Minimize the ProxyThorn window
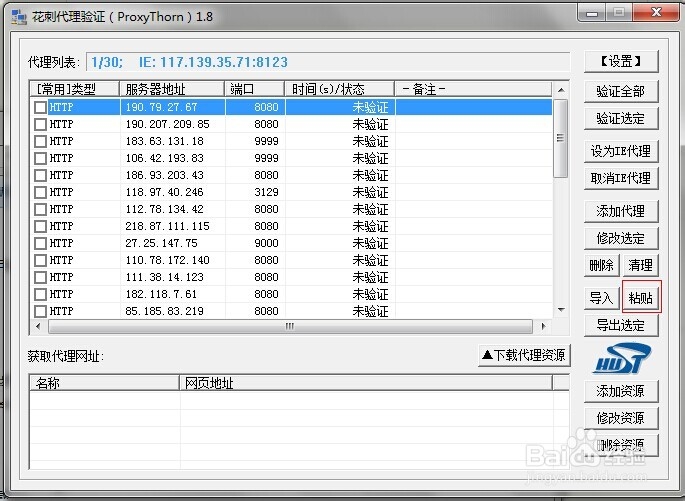The width and height of the screenshot is (685, 501). click(592, 13)
